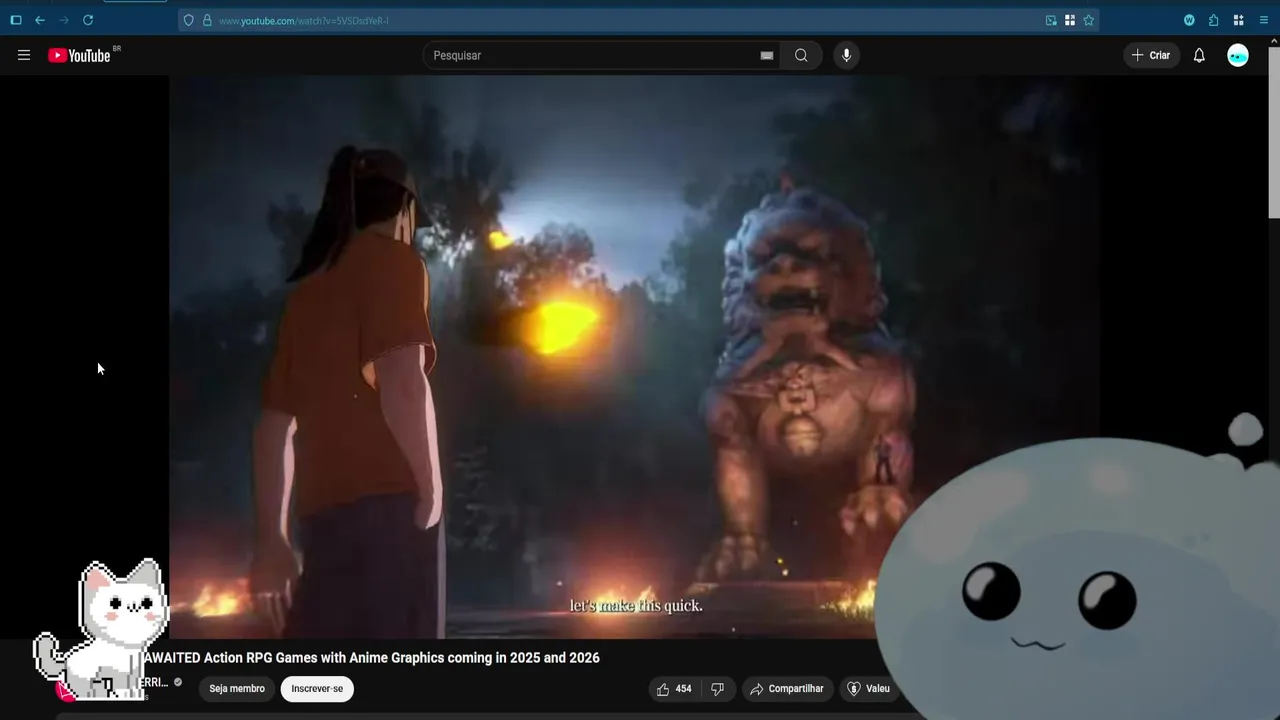Click the verified checkmark beside channel name

click(x=178, y=682)
